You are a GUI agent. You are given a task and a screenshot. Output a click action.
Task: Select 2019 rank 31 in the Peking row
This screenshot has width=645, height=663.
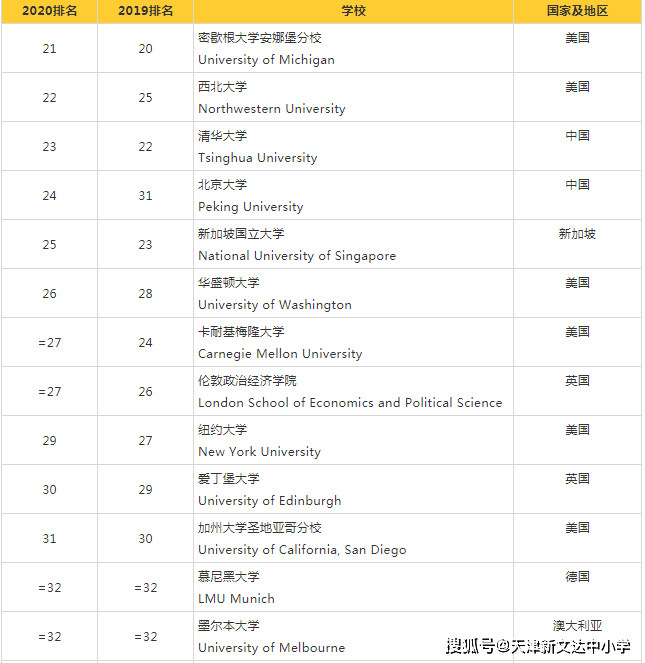point(145,196)
